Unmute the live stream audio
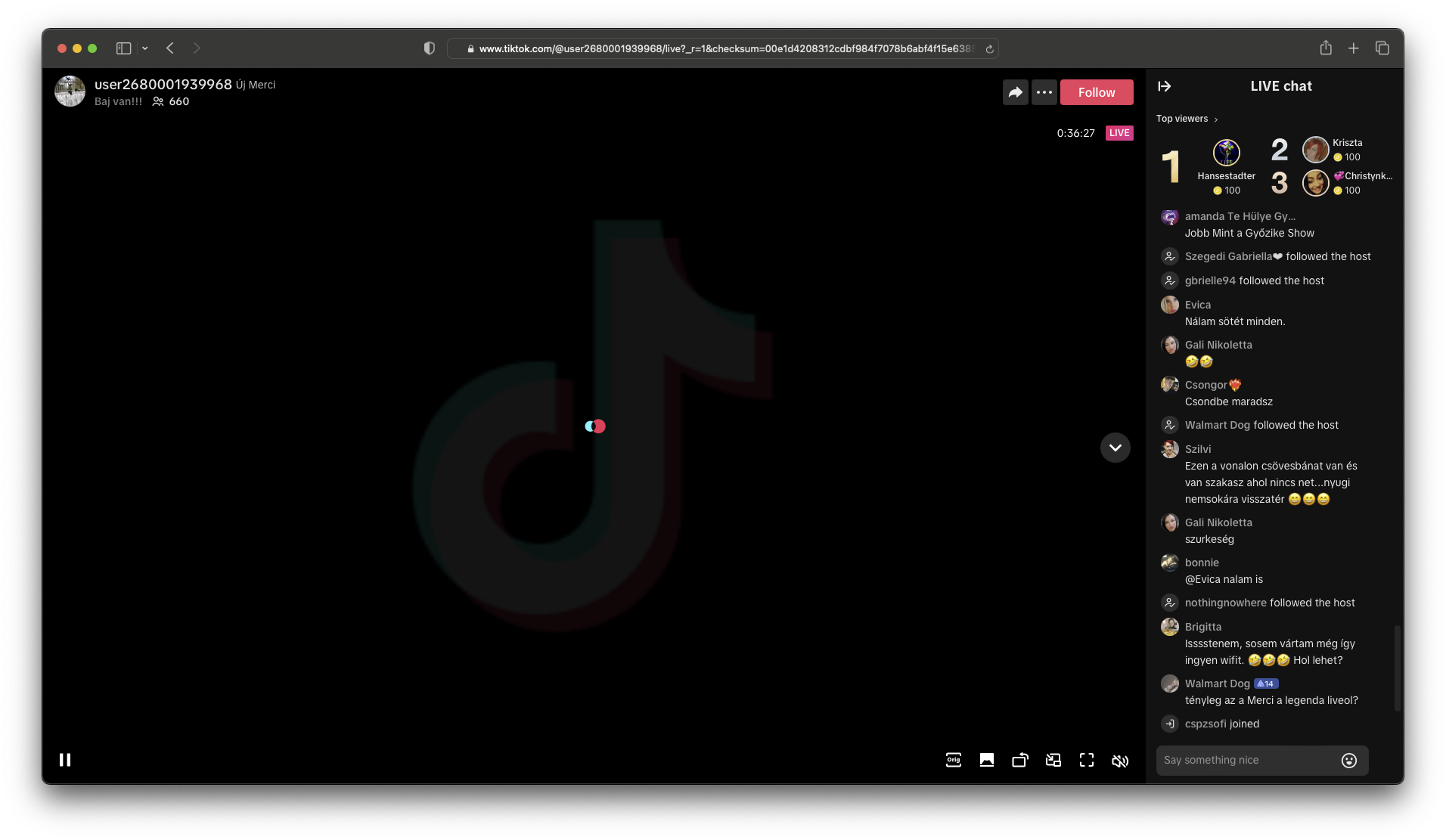This screenshot has height=840, width=1446. [x=1120, y=761]
